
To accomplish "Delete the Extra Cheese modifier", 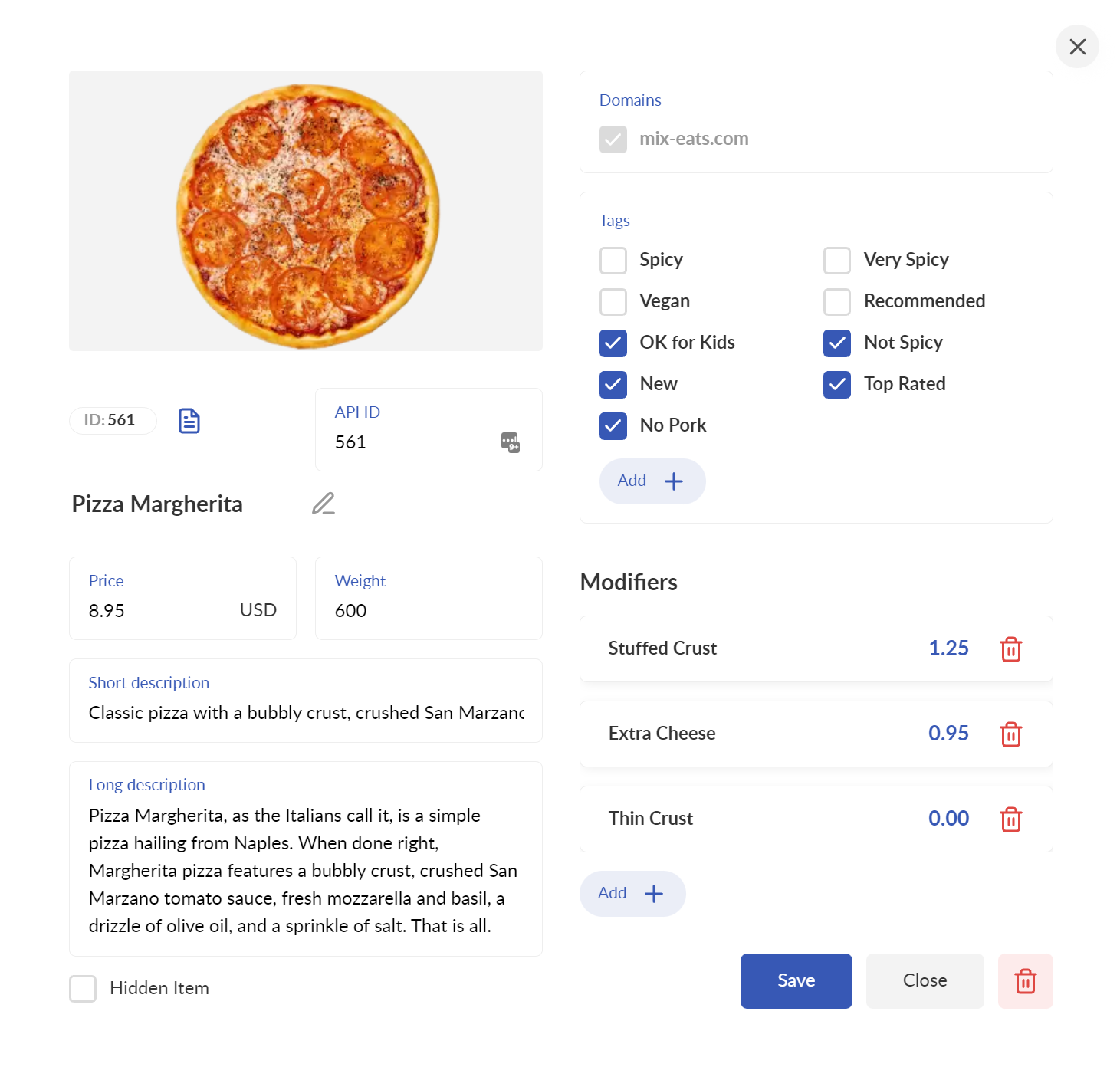I will coord(1011,734).
